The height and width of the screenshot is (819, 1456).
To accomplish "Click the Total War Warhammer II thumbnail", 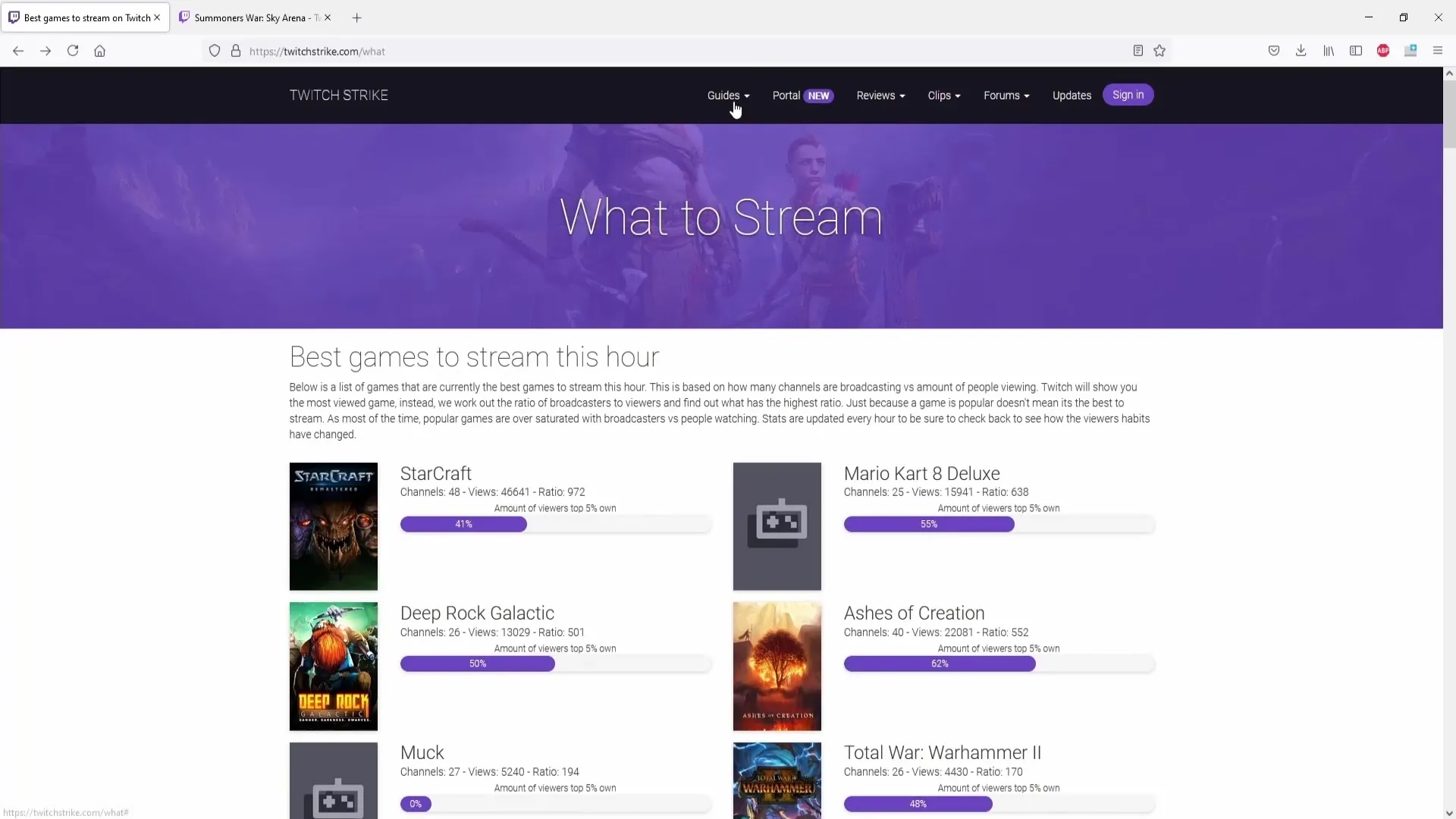I will [777, 780].
